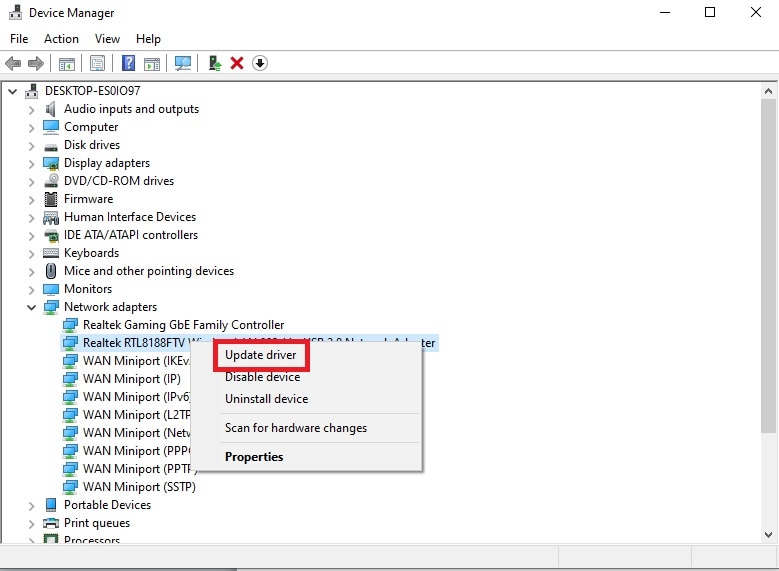
Task: Open the File menu
Action: click(x=19, y=39)
